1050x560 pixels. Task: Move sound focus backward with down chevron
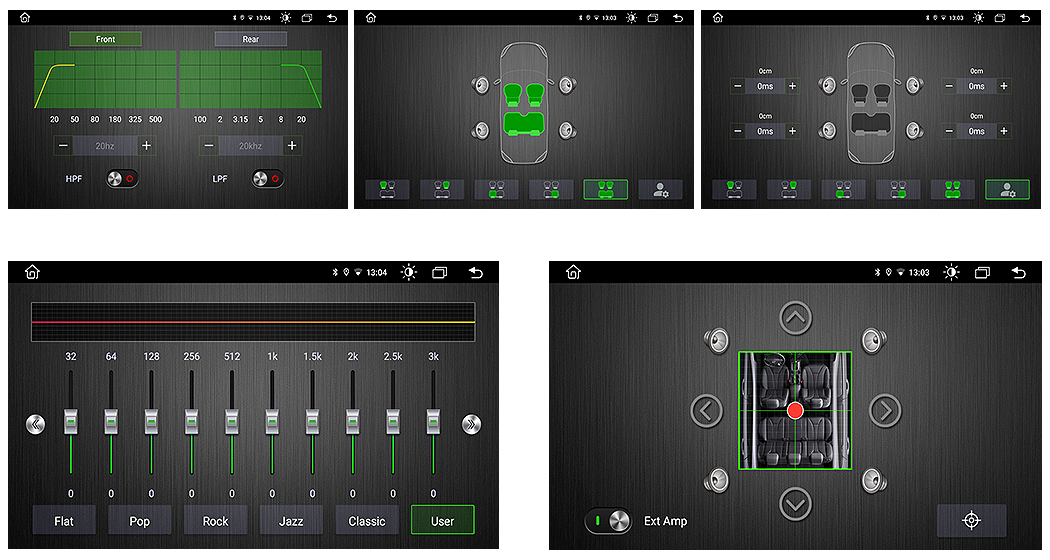pyautogui.click(x=796, y=504)
